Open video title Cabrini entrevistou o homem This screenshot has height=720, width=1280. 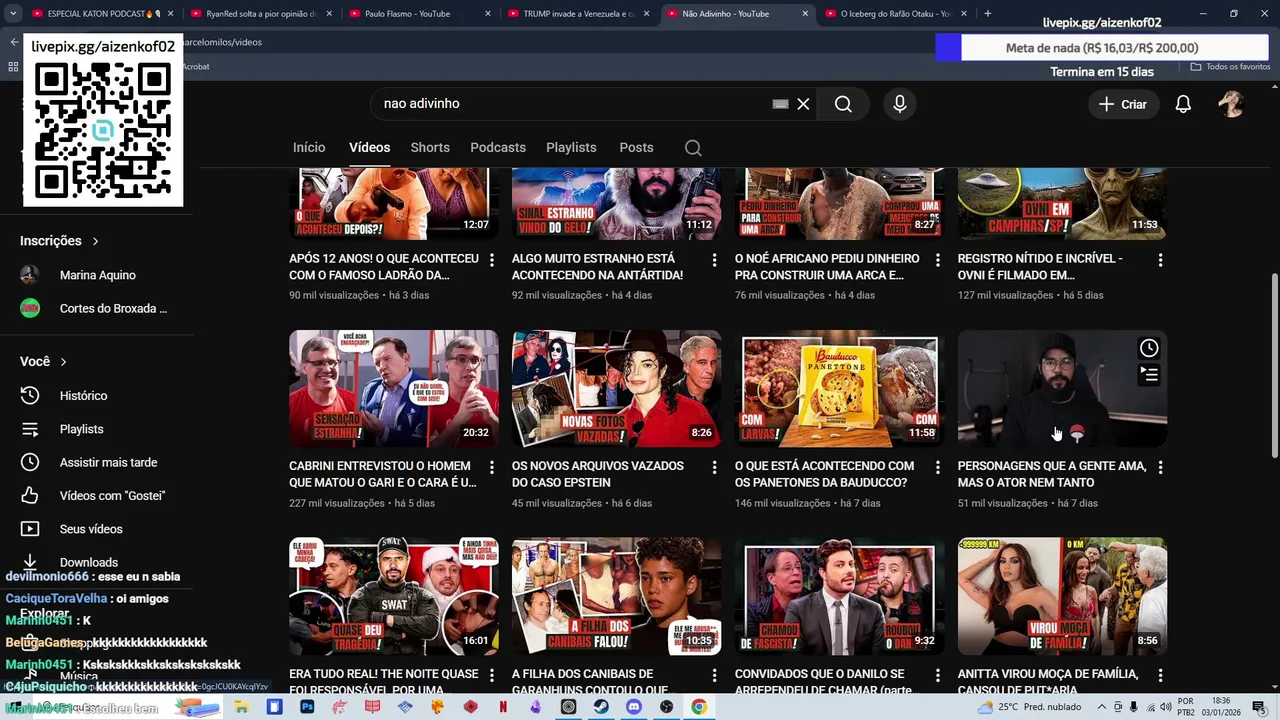[x=382, y=474]
